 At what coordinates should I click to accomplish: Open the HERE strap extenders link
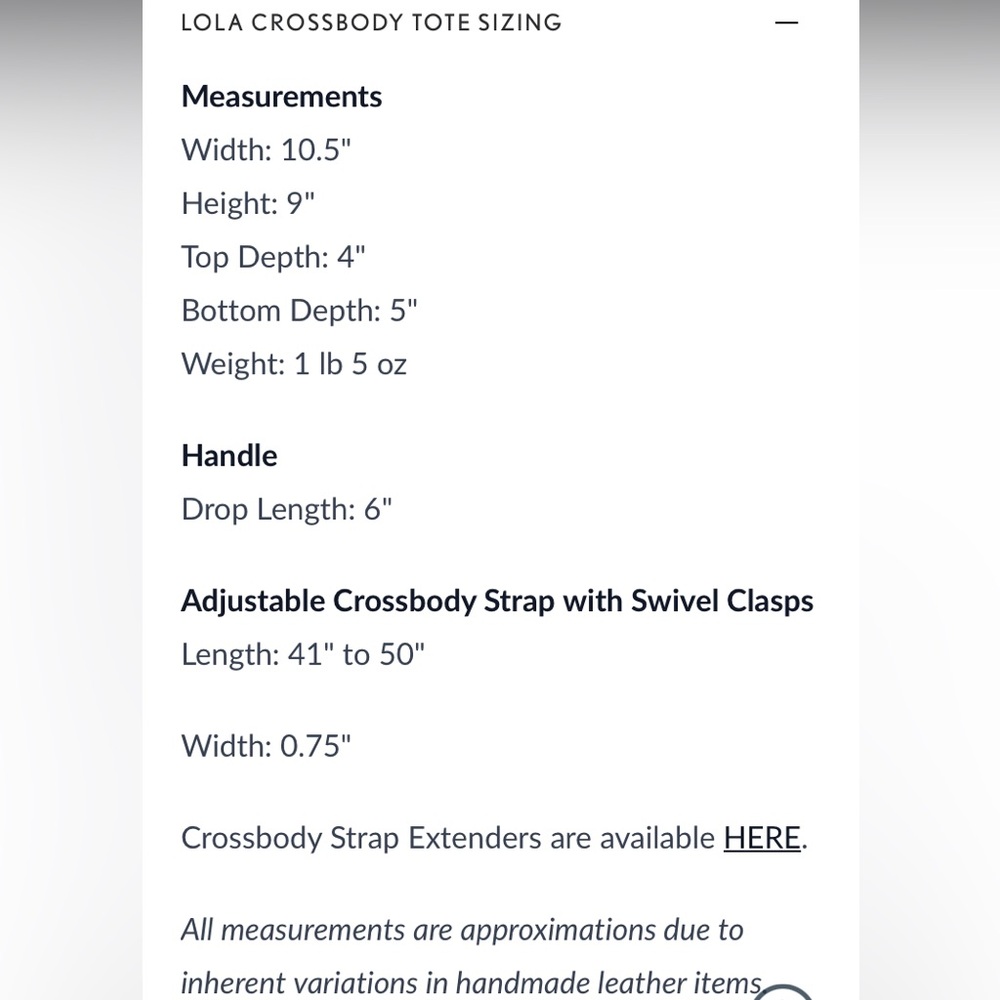click(761, 837)
